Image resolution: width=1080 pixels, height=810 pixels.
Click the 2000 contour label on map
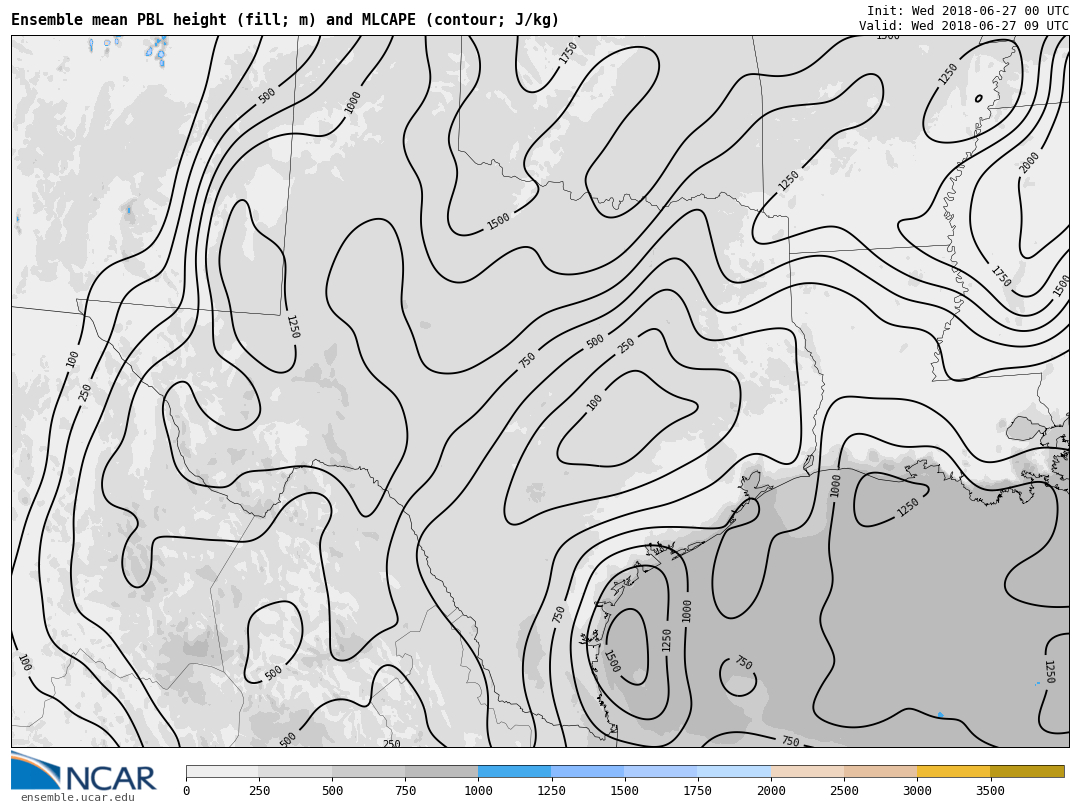point(1029,162)
